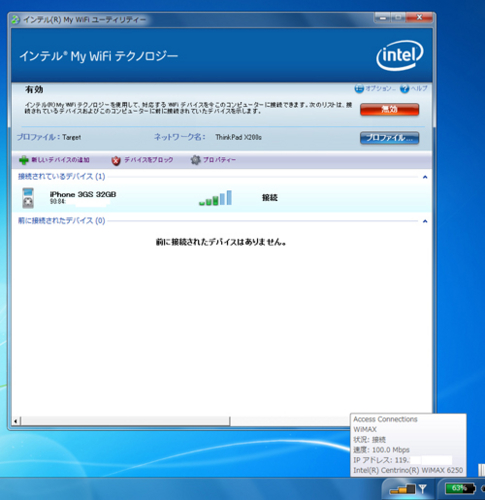485x500 pixels.
Task: Click 接続されているデバイス (1) section header
Action: coord(62,176)
